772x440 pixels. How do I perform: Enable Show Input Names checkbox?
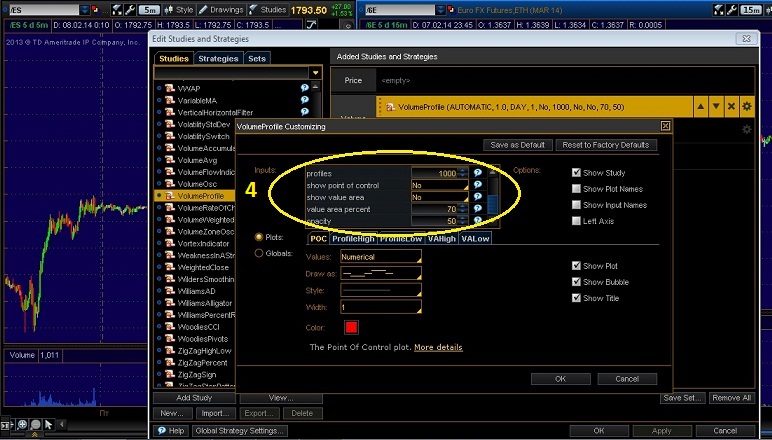point(576,205)
